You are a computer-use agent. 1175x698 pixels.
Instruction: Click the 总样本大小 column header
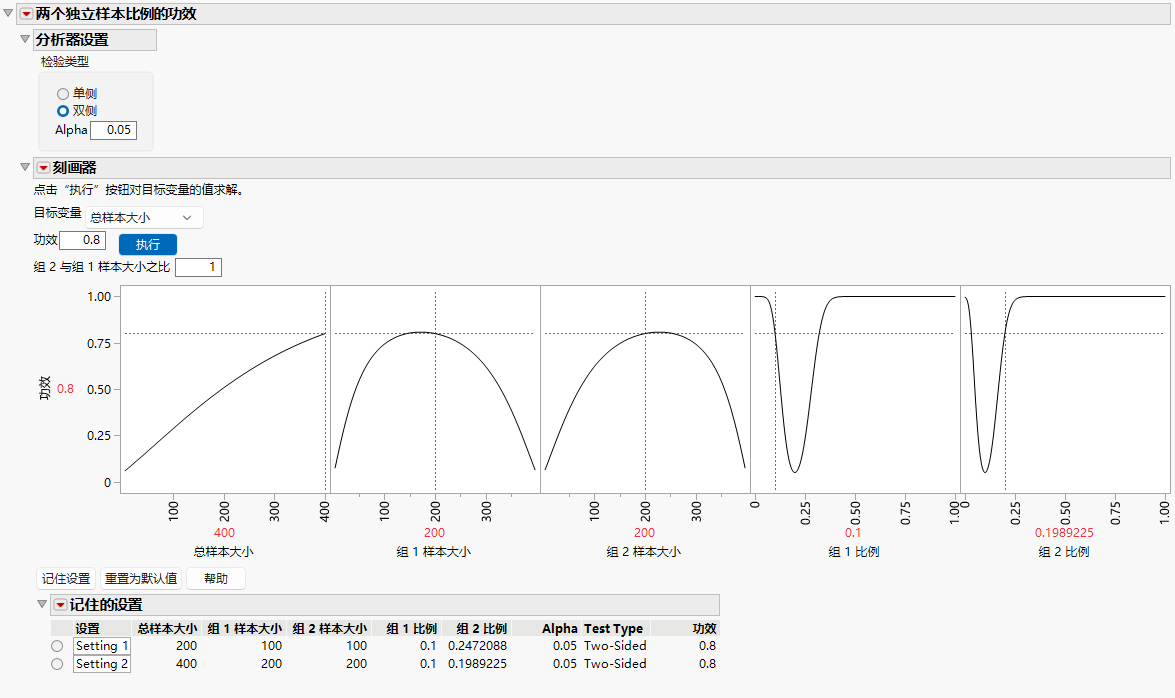click(166, 628)
